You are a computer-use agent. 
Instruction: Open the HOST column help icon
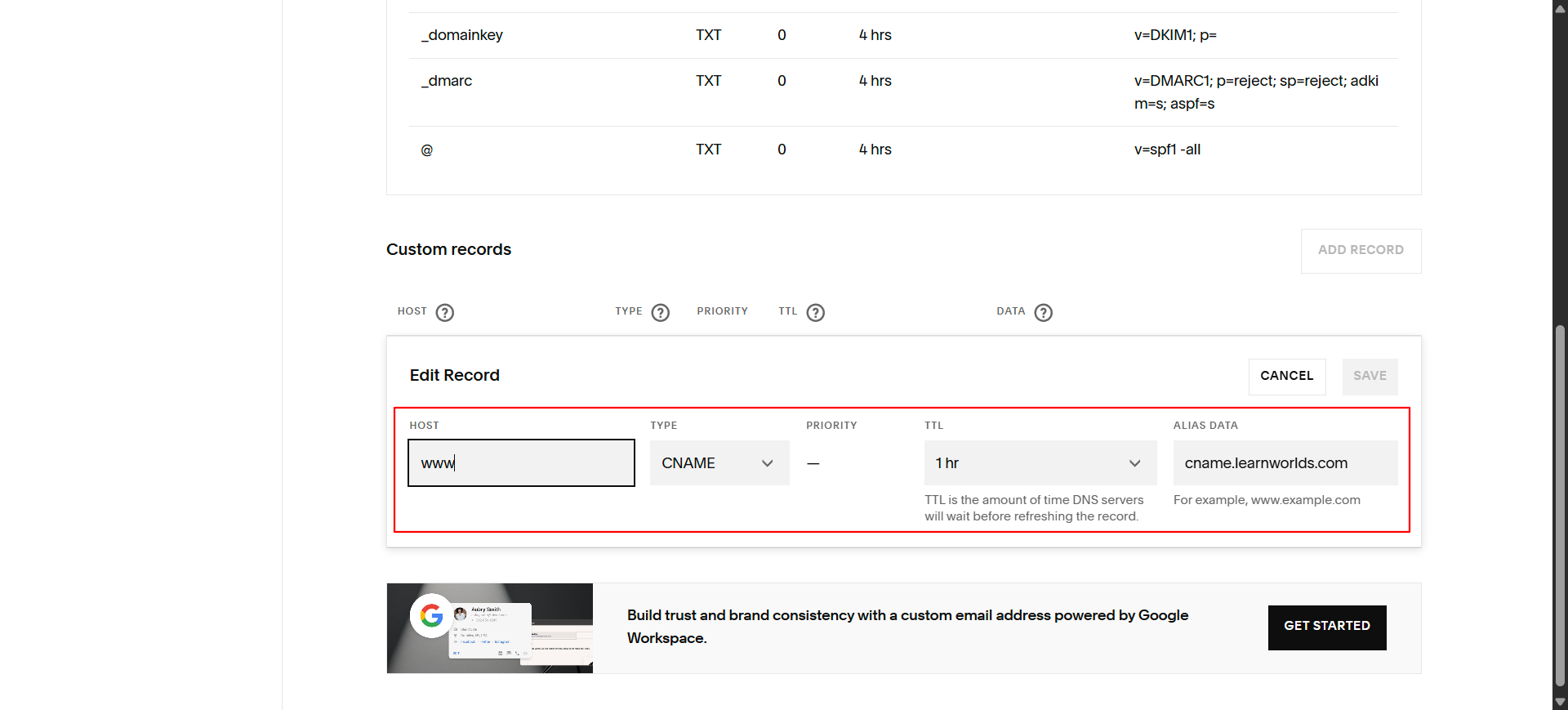click(x=445, y=312)
